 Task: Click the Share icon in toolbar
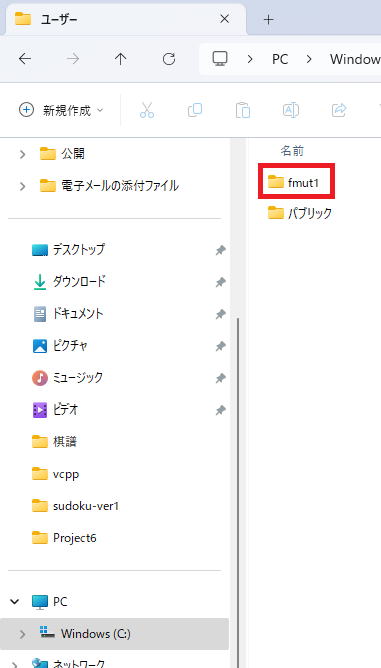pyautogui.click(x=339, y=110)
